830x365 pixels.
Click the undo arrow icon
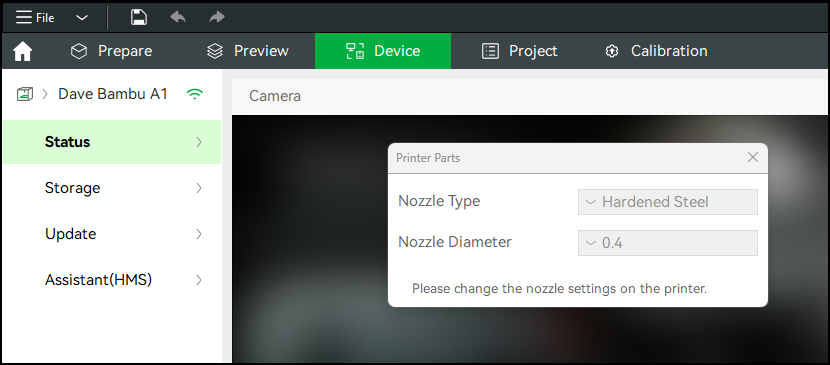[178, 17]
